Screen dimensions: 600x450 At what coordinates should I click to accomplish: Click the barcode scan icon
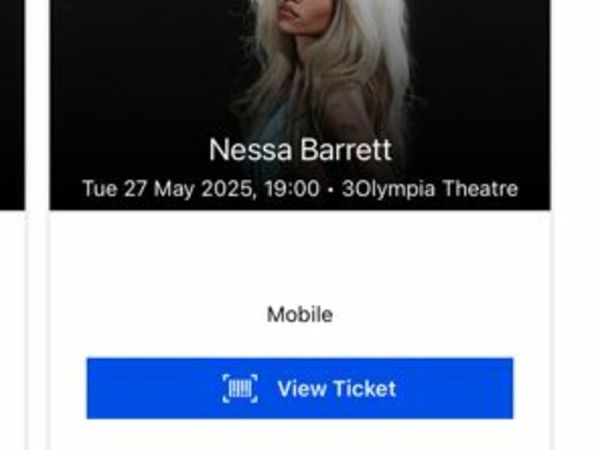[x=240, y=388]
